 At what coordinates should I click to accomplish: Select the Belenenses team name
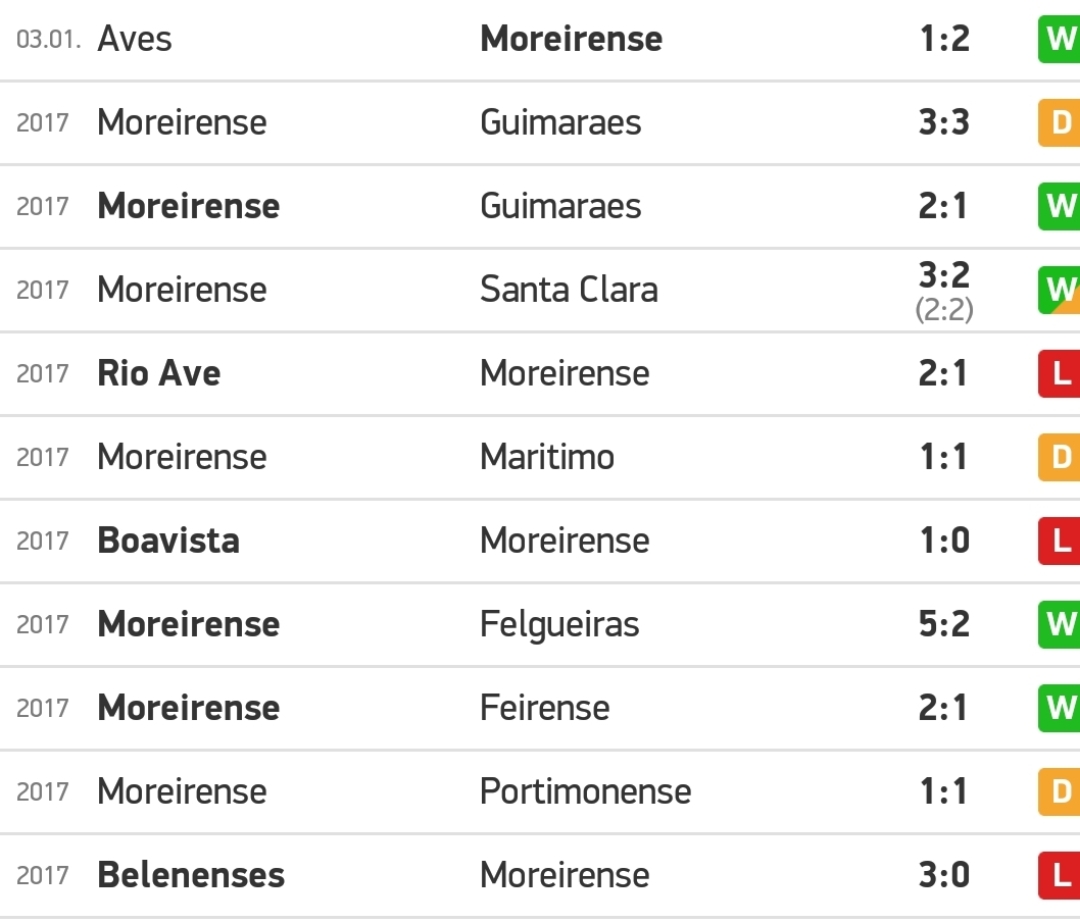click(191, 875)
